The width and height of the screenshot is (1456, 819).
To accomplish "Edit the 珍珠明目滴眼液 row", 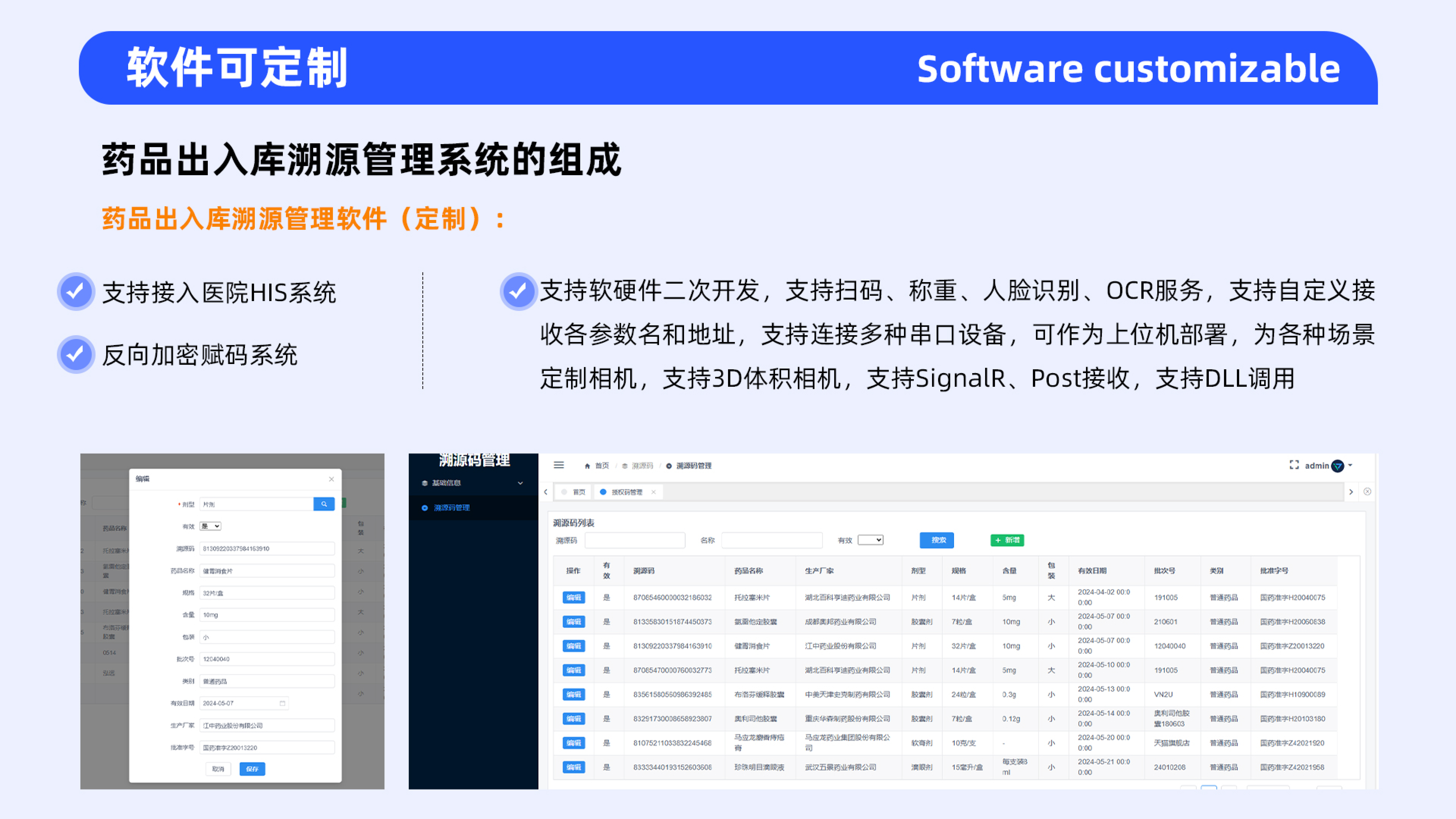I will click(x=574, y=767).
